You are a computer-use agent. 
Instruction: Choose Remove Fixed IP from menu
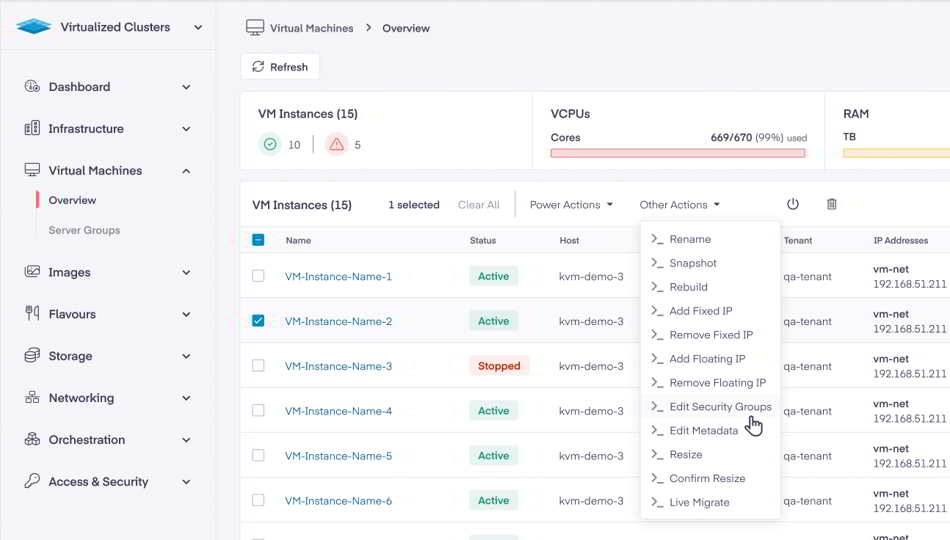pos(710,335)
